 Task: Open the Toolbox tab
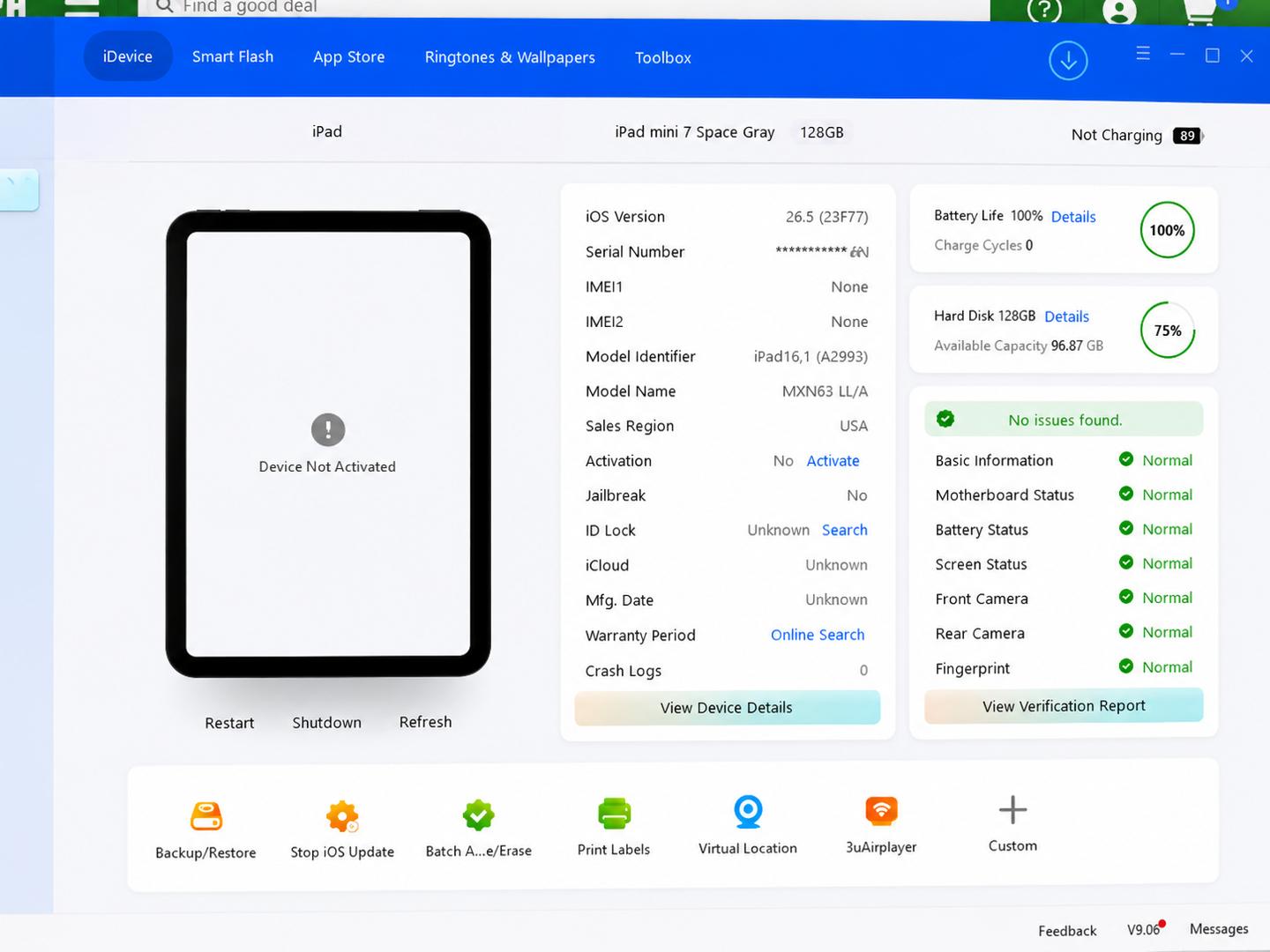(x=663, y=57)
